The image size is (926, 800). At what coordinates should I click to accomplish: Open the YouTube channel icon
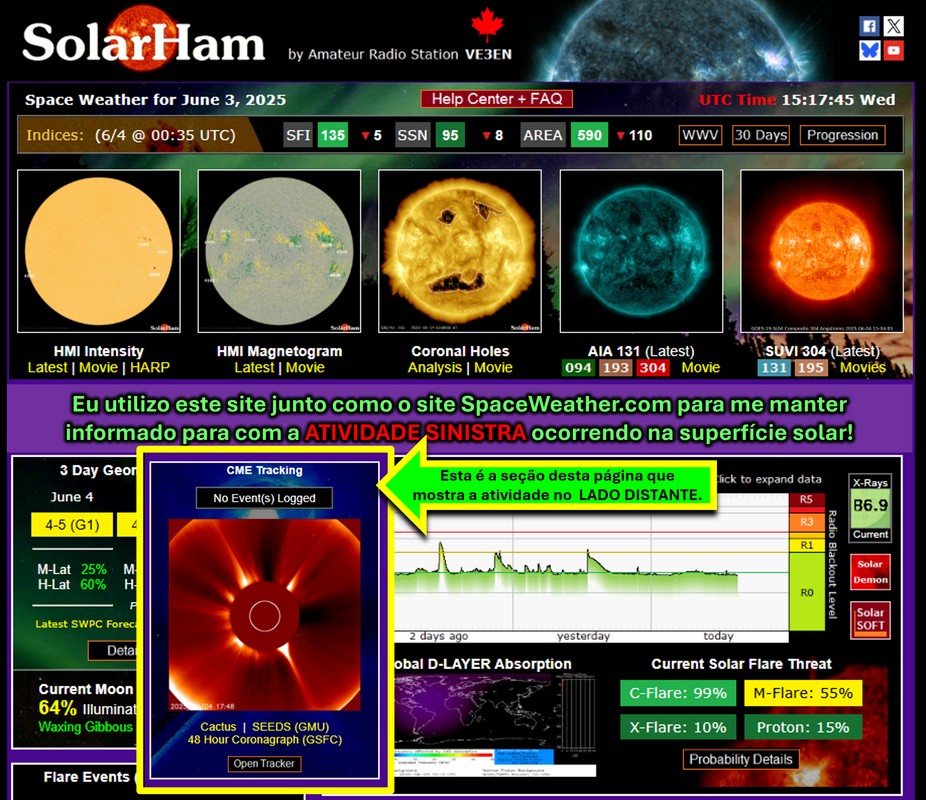click(x=894, y=50)
